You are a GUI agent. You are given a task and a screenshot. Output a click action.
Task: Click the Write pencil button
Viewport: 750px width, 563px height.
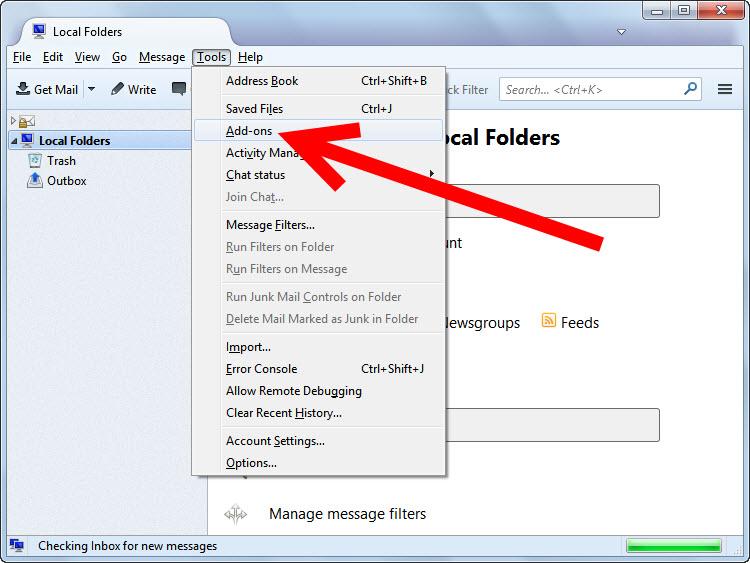[x=133, y=89]
